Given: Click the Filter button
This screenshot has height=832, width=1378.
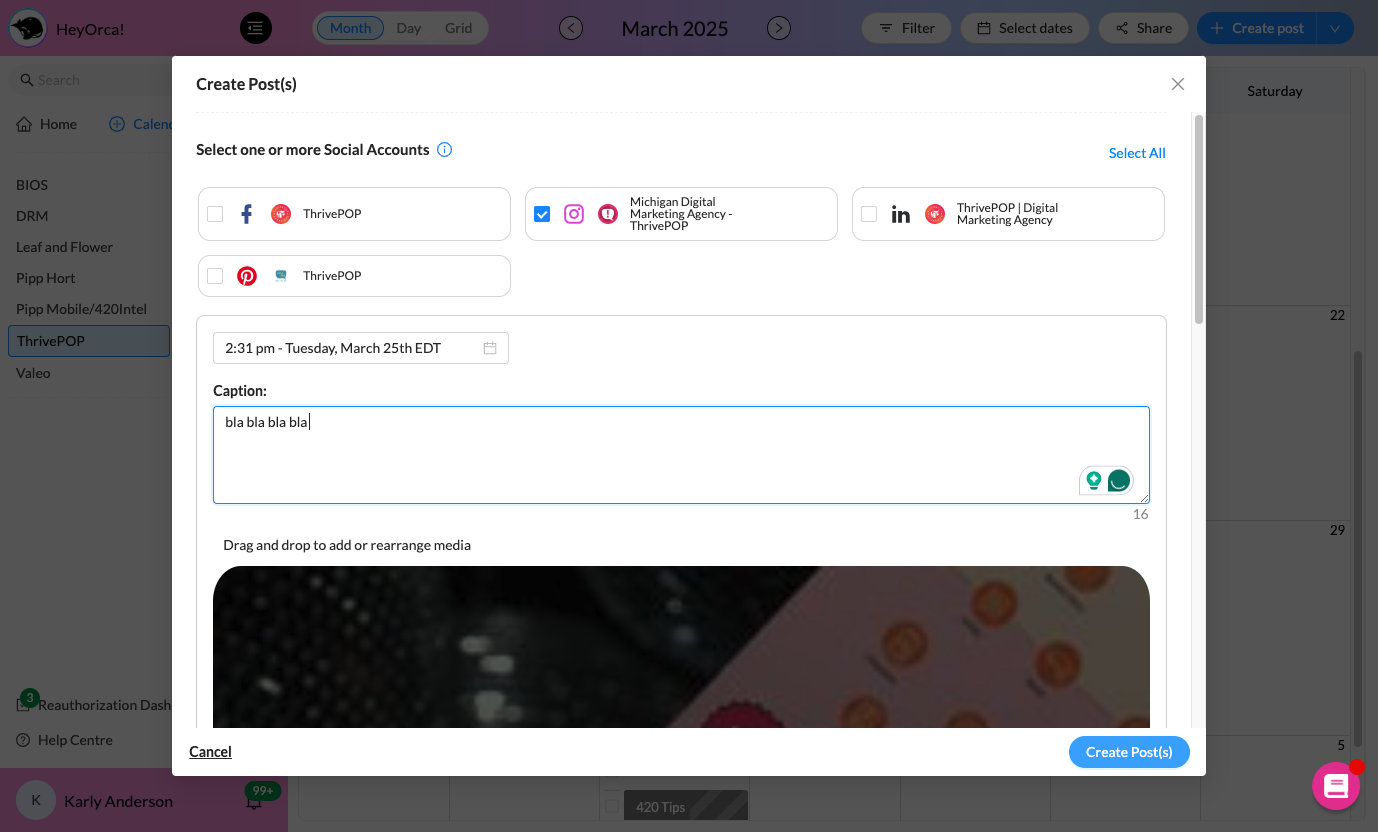Looking at the screenshot, I should 908,28.
